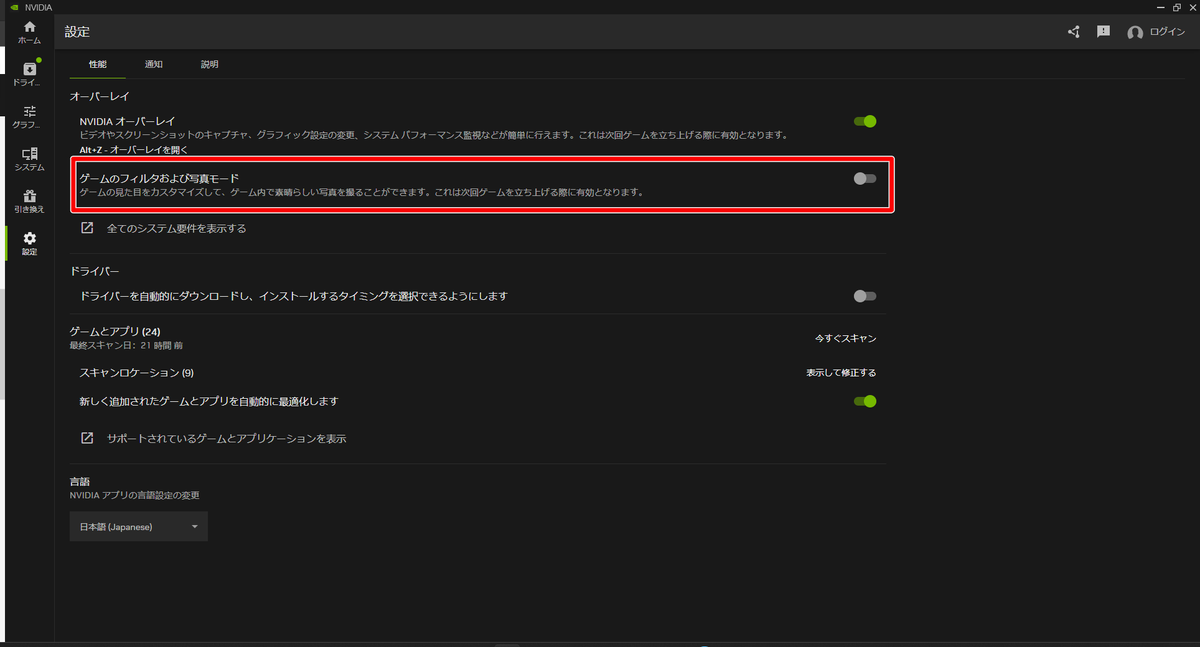This screenshot has height=647, width=1200.
Task: Click the NVIDIA logo in title bar
Action: (14, 6)
